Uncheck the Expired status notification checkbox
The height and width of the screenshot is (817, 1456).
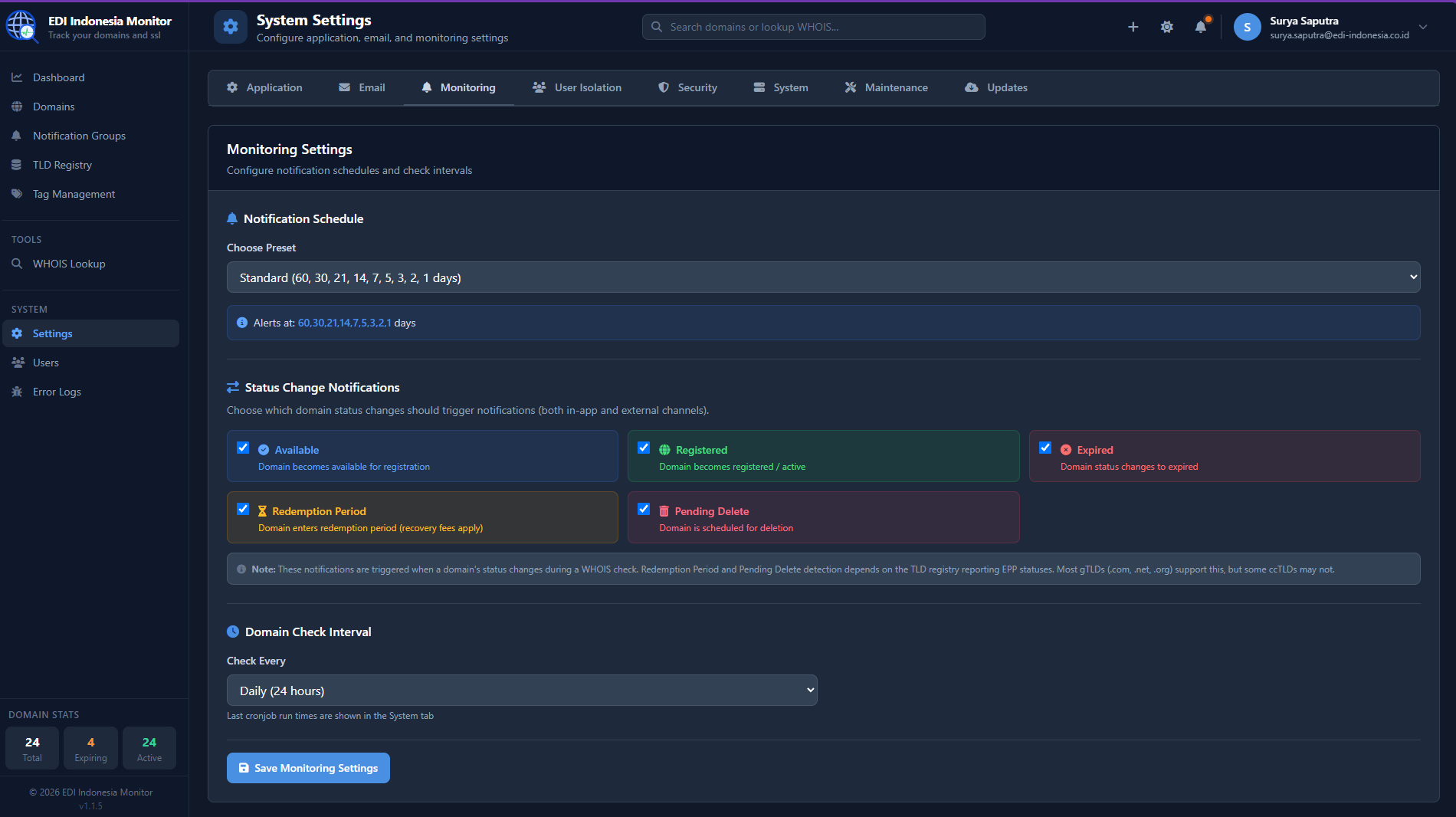1045,448
